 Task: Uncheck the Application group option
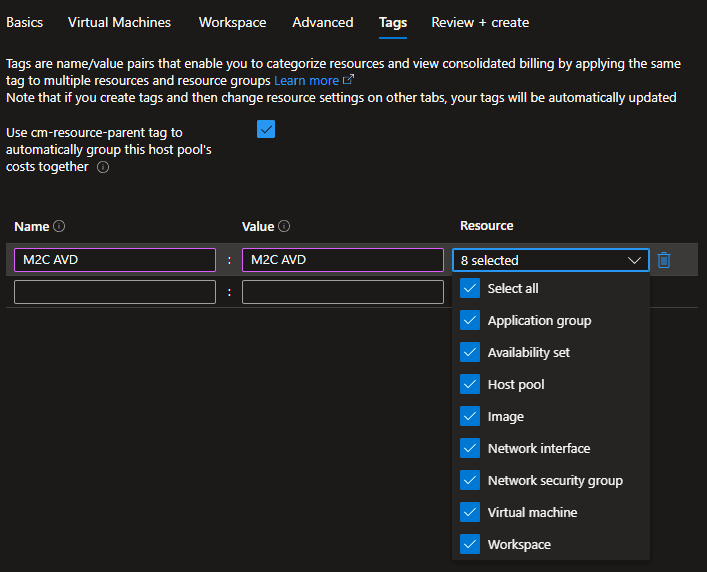tap(470, 321)
